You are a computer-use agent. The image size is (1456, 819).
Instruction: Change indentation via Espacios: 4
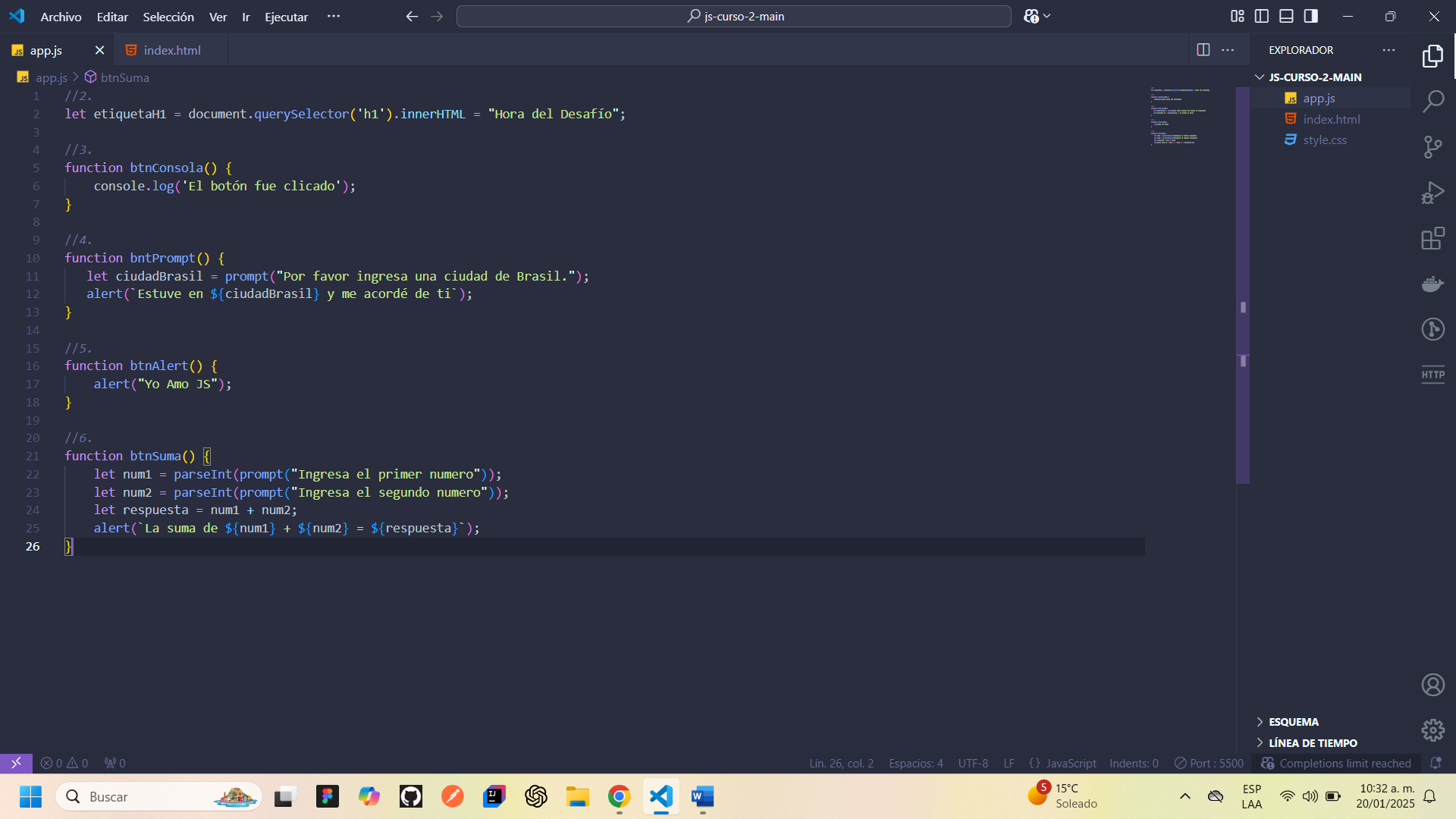pos(916,763)
